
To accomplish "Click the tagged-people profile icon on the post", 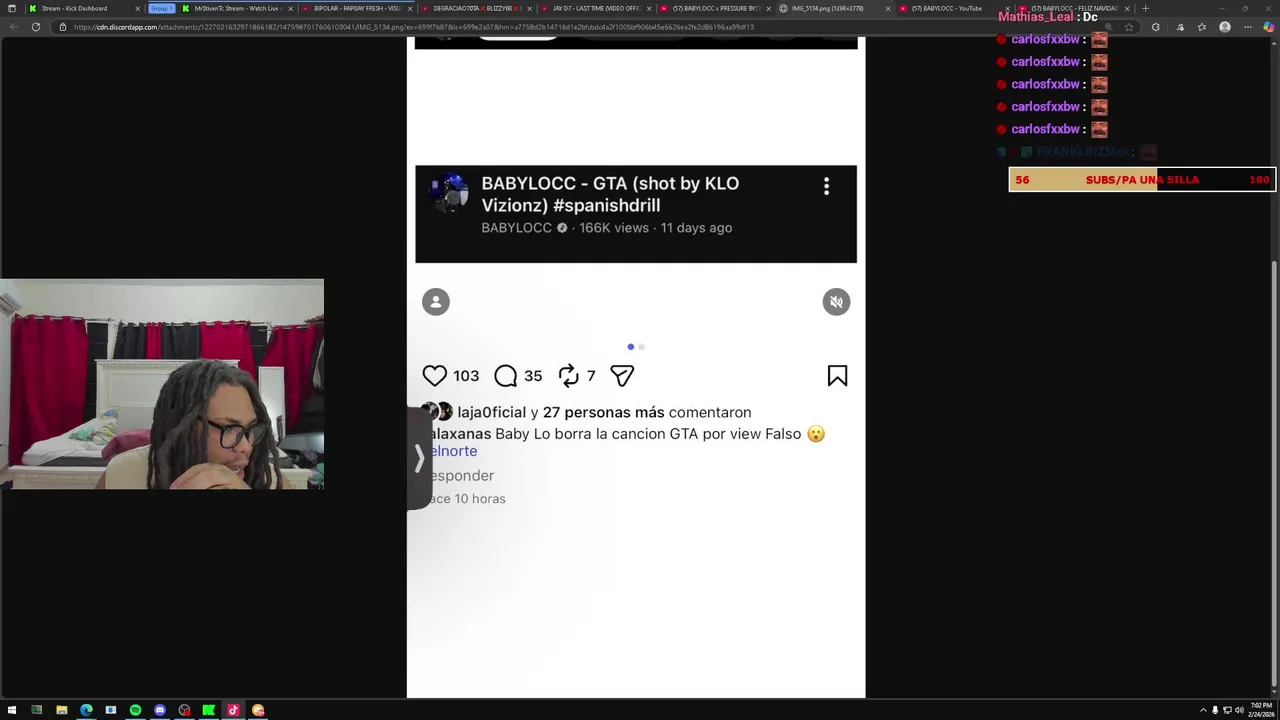I will pos(436,302).
